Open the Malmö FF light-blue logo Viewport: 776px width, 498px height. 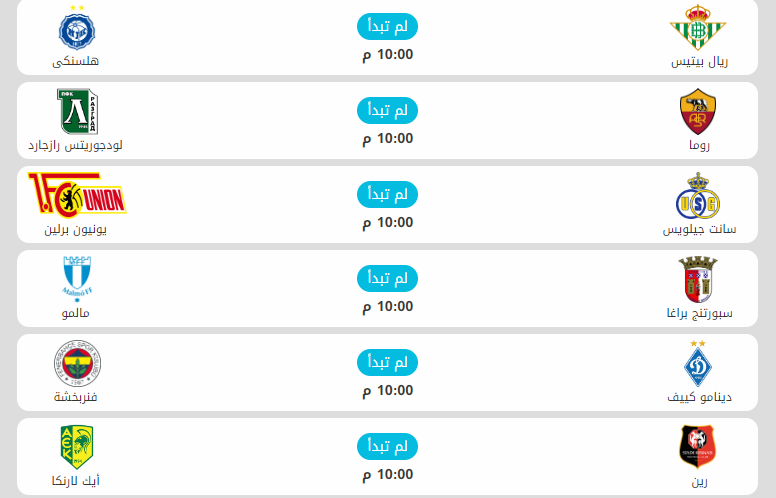(76, 279)
